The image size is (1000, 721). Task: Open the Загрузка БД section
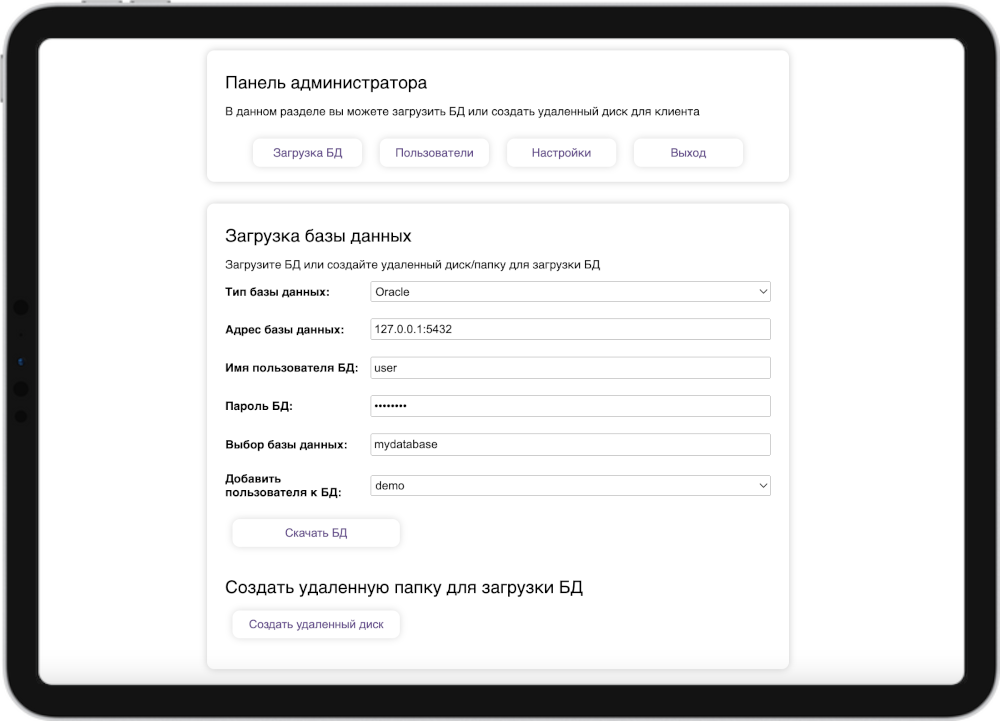(308, 153)
